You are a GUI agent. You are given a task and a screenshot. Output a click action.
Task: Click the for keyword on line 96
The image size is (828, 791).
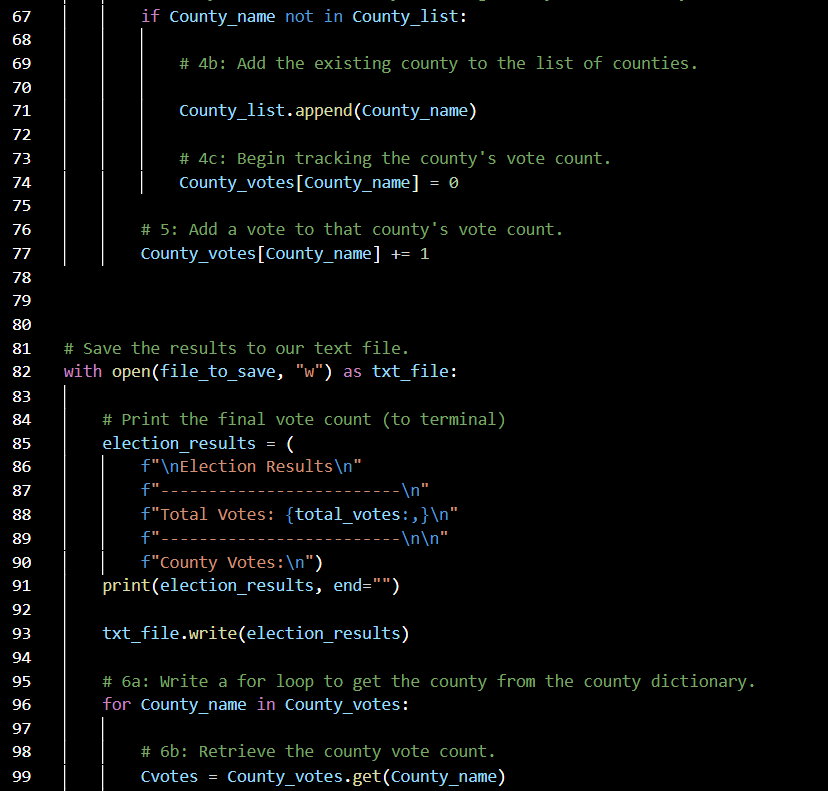click(x=115, y=704)
